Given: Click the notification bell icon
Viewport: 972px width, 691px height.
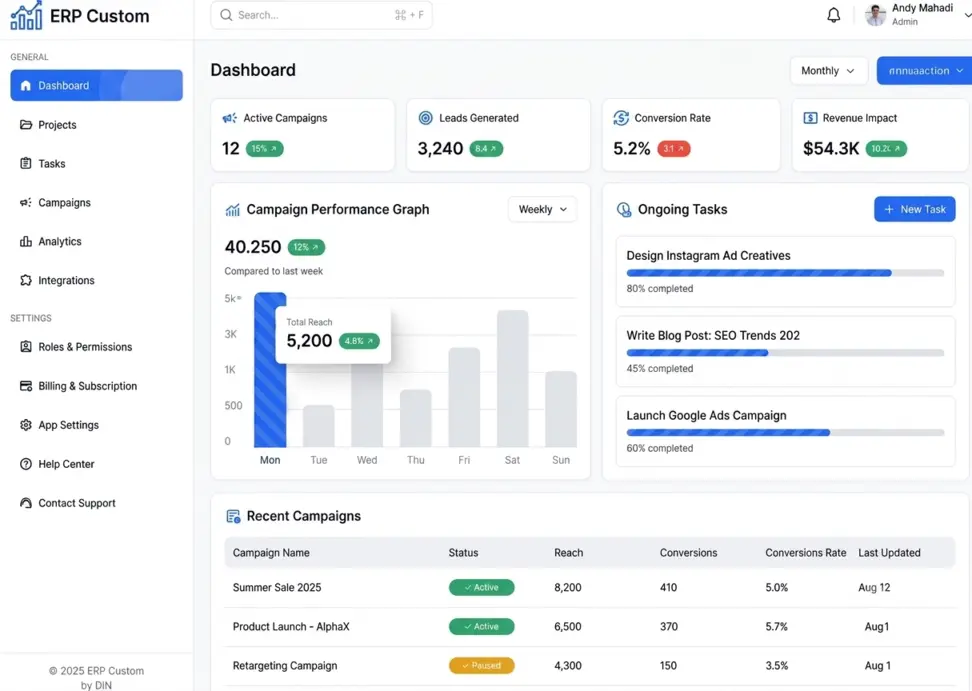Looking at the screenshot, I should pos(834,15).
